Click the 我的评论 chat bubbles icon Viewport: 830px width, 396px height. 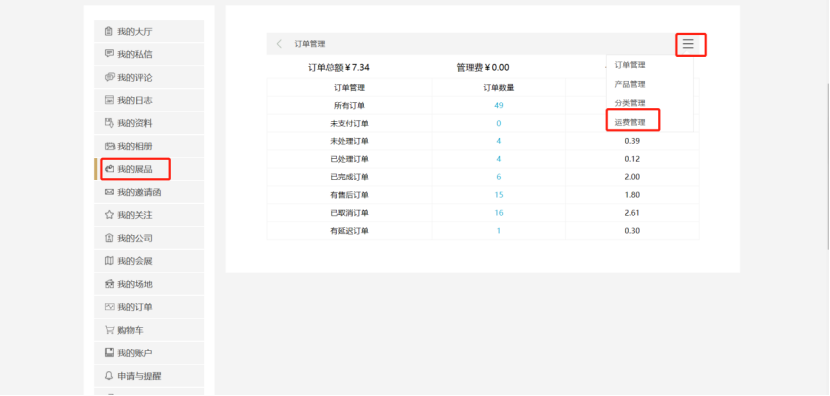pyautogui.click(x=109, y=77)
